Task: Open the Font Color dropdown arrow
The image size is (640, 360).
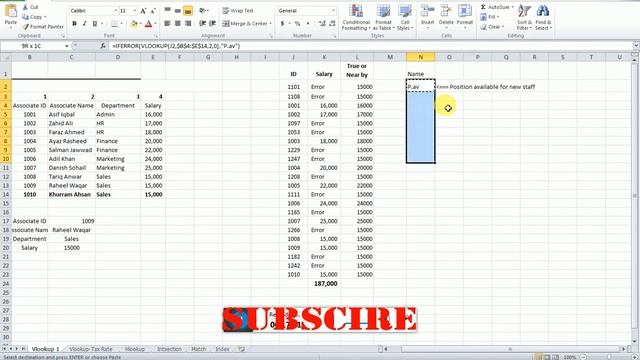Action: (x=155, y=24)
